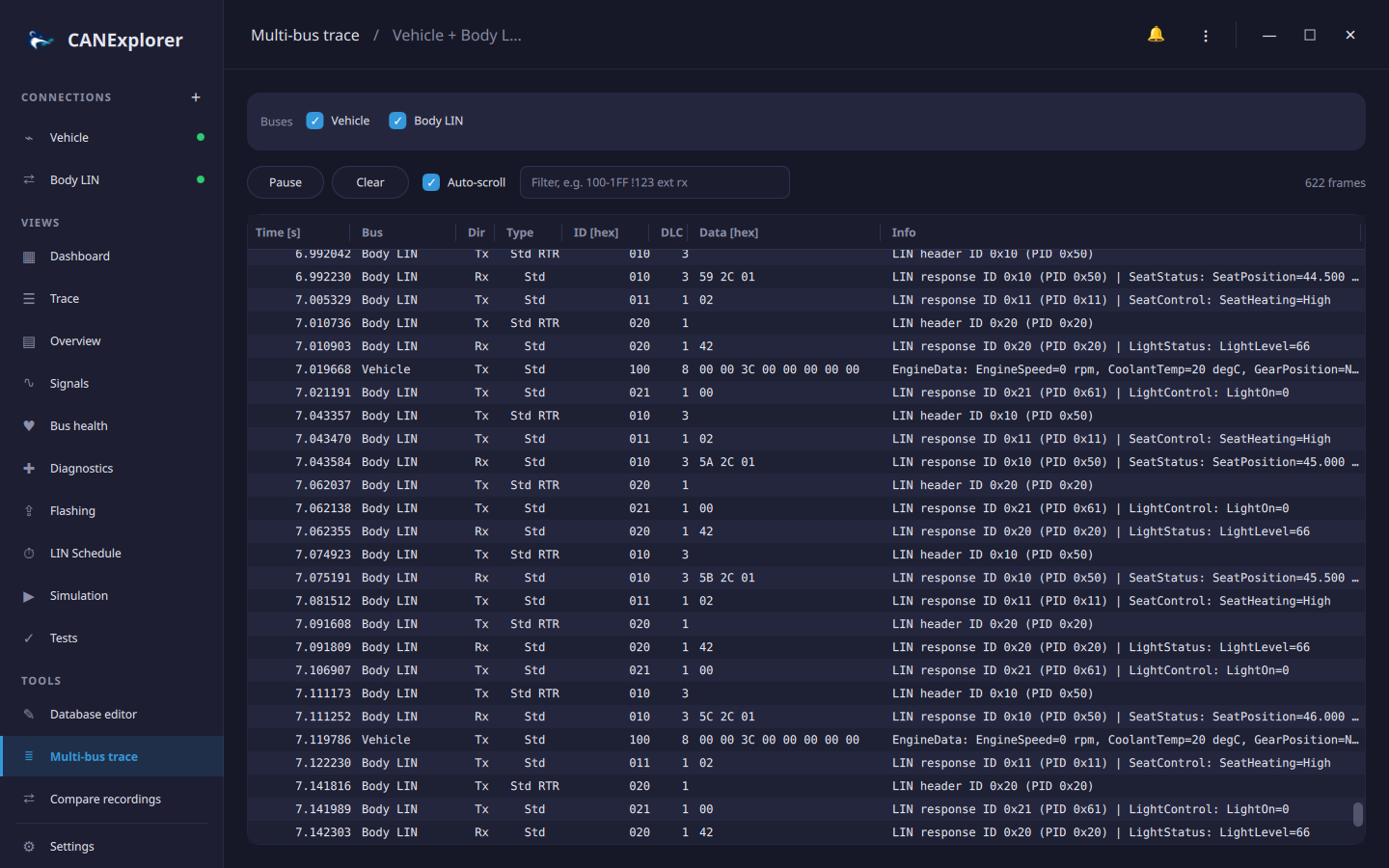This screenshot has width=1389, height=868.
Task: Click the Bus health heart icon
Action: [29, 426]
